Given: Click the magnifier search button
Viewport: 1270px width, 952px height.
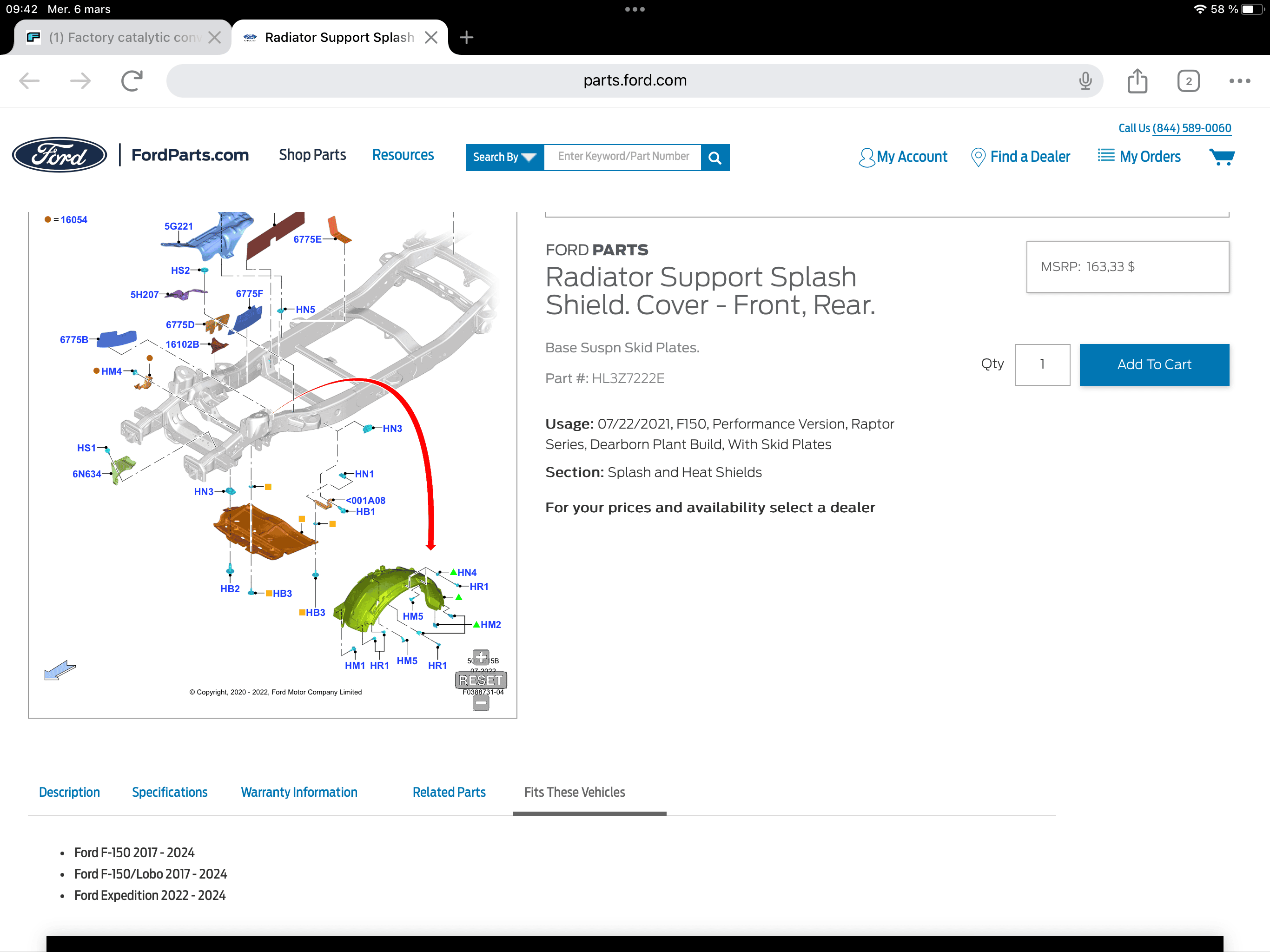Looking at the screenshot, I should (x=715, y=157).
